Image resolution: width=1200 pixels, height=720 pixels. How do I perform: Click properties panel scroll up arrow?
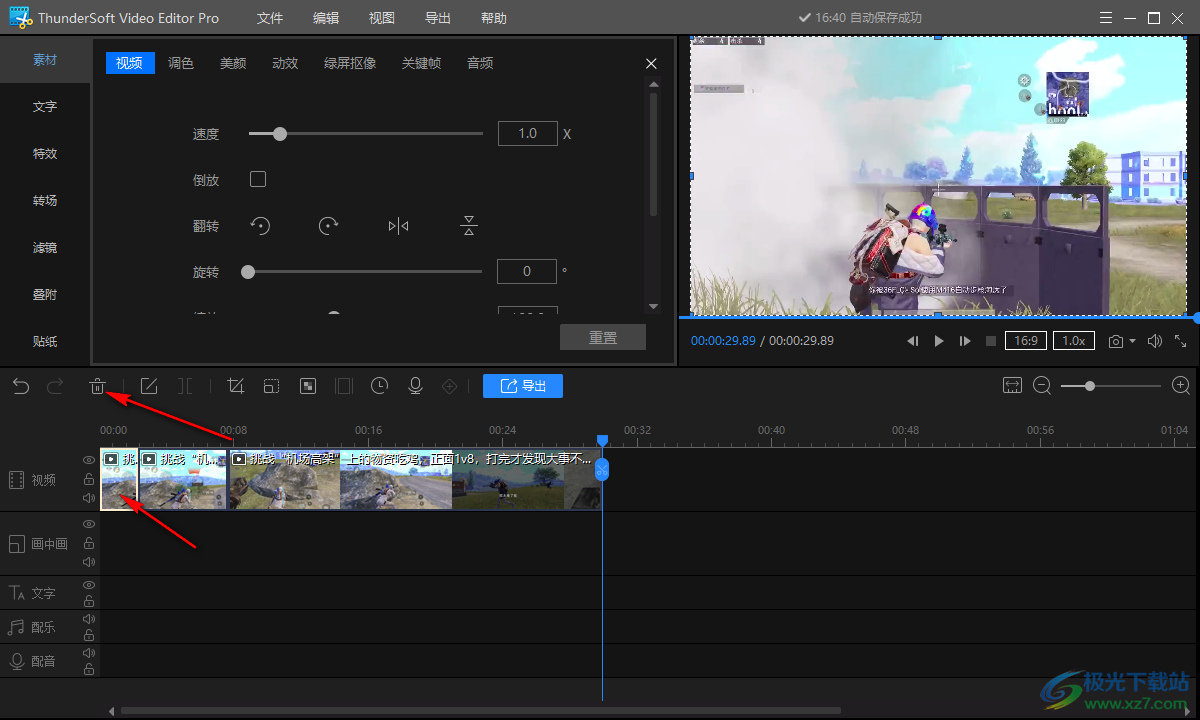point(654,87)
